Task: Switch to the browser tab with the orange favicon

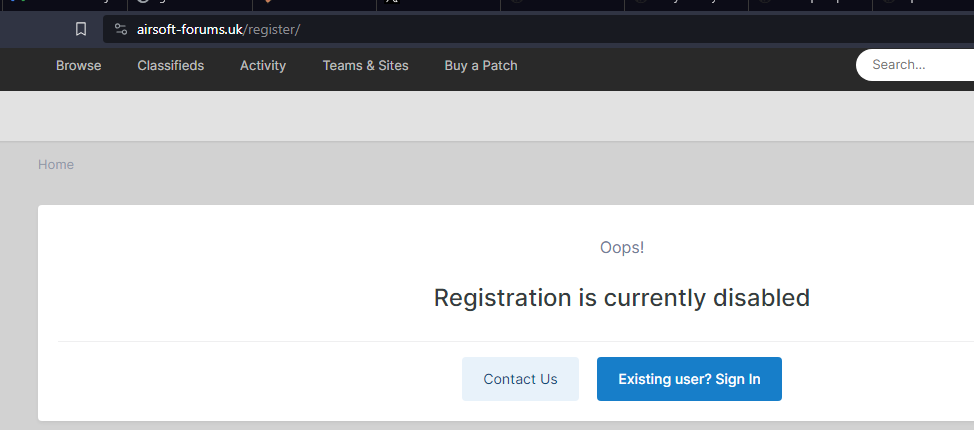Action: (269, 3)
